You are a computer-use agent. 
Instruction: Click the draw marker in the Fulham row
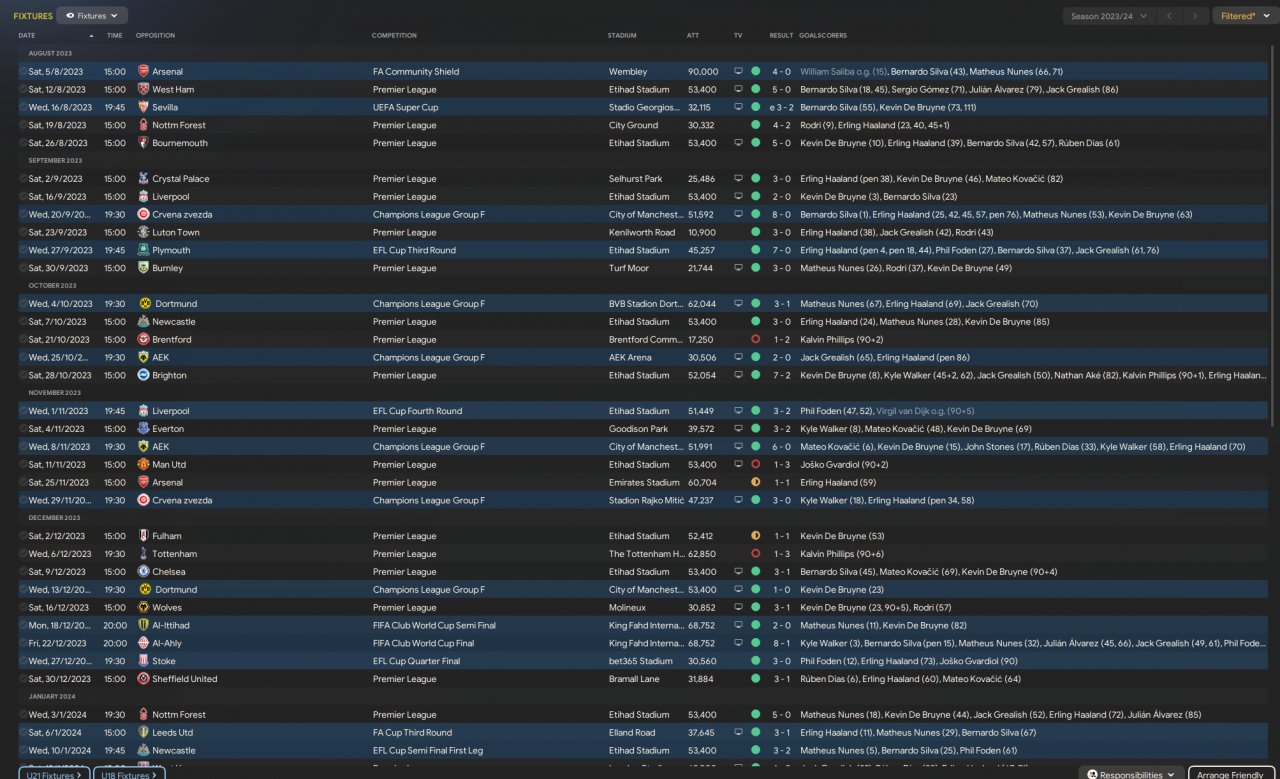tap(755, 536)
